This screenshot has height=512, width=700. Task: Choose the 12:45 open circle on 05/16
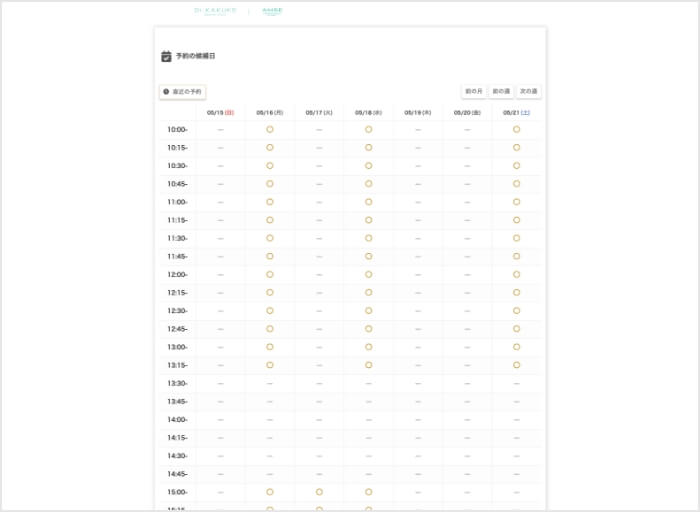(270, 329)
